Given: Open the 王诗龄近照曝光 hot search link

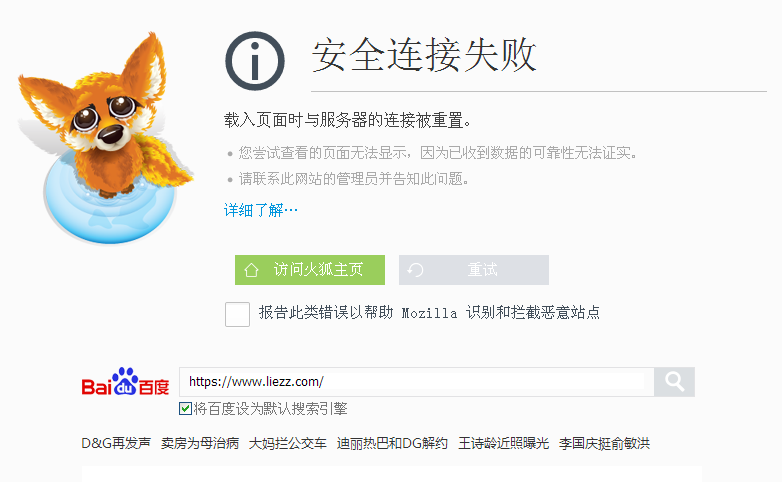Looking at the screenshot, I should click(503, 443).
